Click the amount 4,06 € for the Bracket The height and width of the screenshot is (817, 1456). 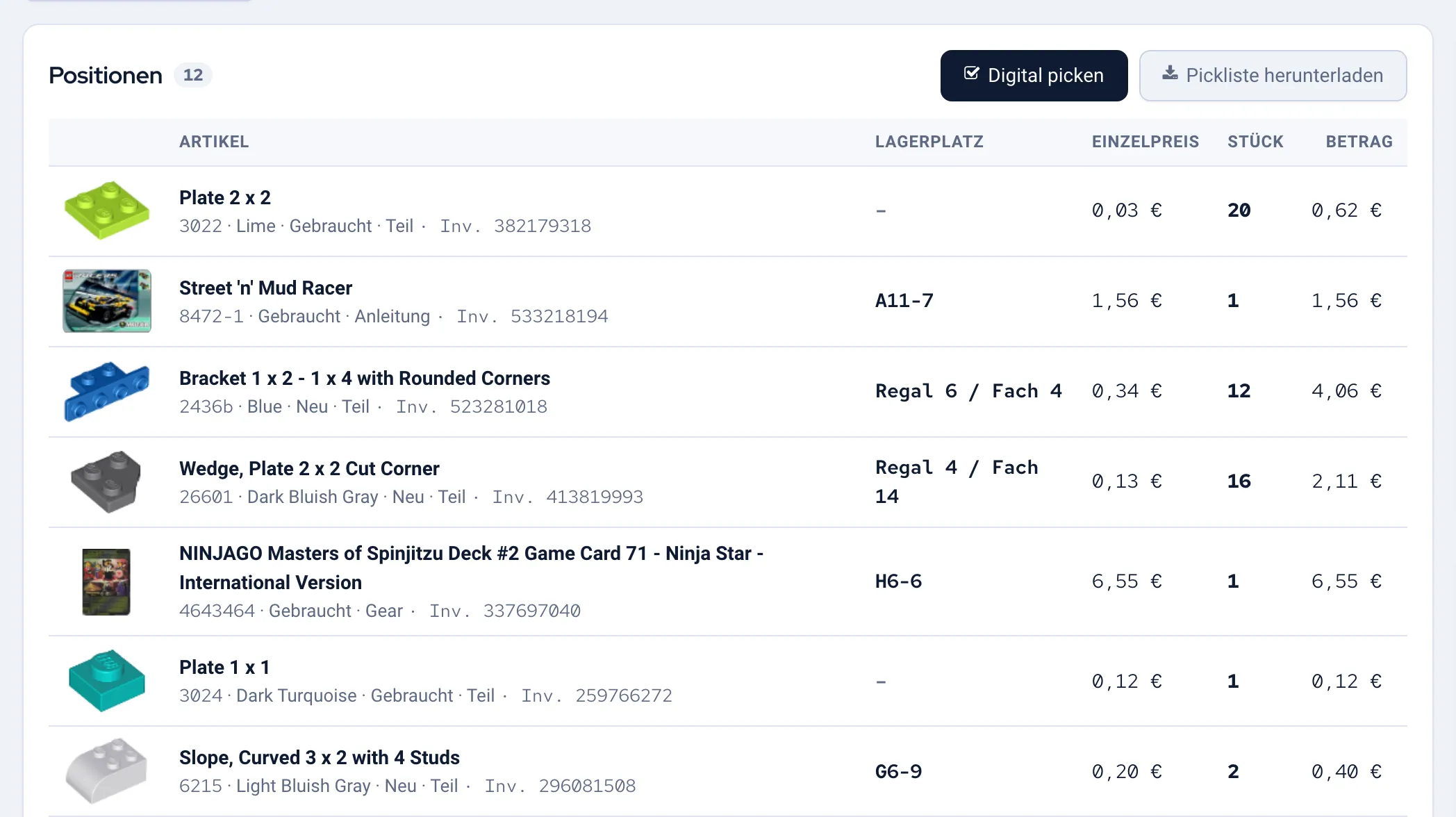1346,391
